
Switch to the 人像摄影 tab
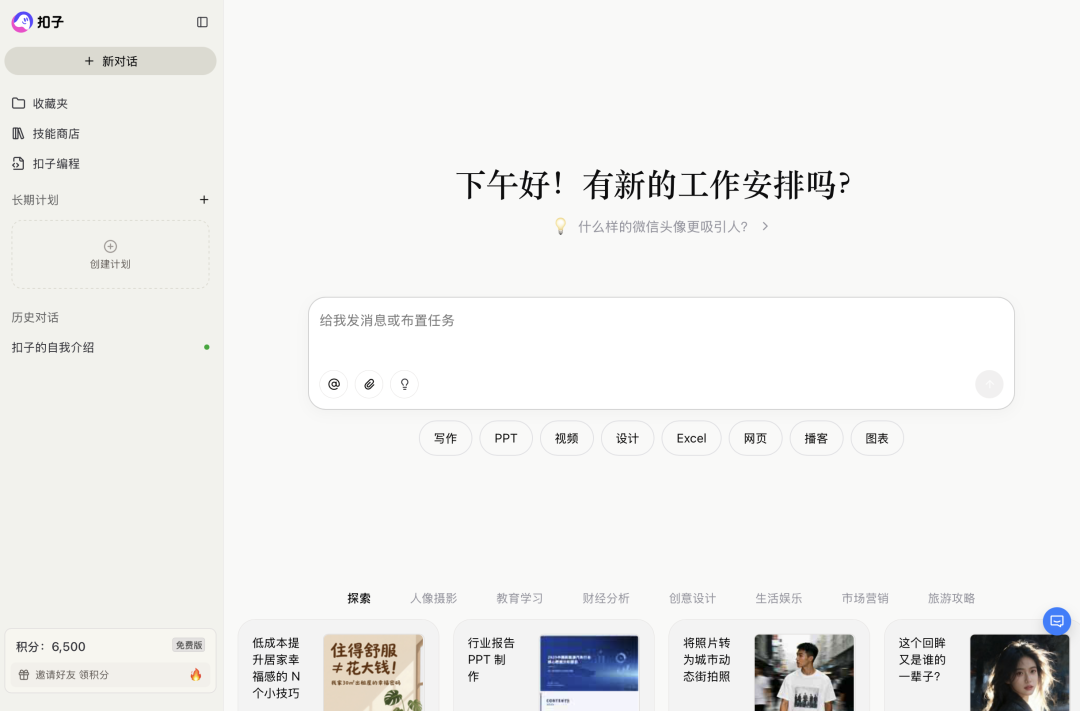tap(433, 598)
